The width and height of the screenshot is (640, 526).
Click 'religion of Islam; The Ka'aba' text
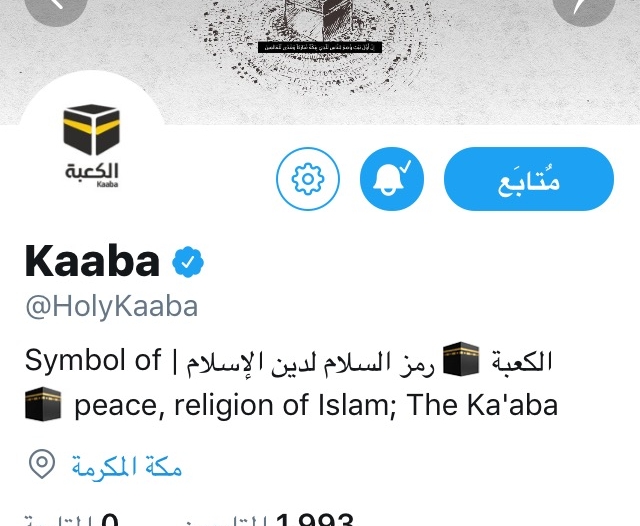click(366, 405)
